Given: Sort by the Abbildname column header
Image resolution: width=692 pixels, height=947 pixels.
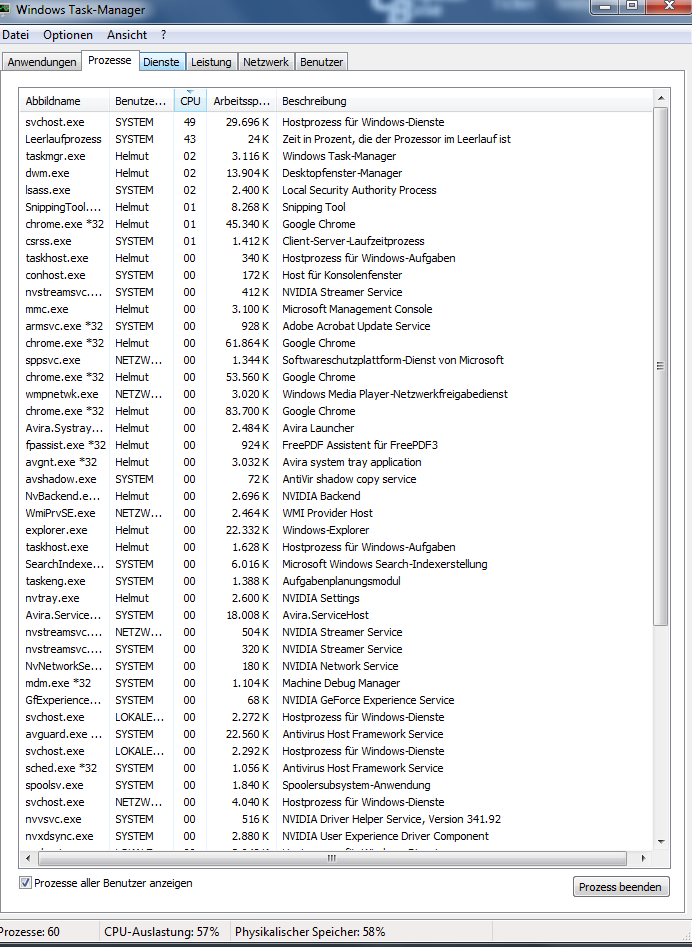Looking at the screenshot, I should click(x=64, y=101).
